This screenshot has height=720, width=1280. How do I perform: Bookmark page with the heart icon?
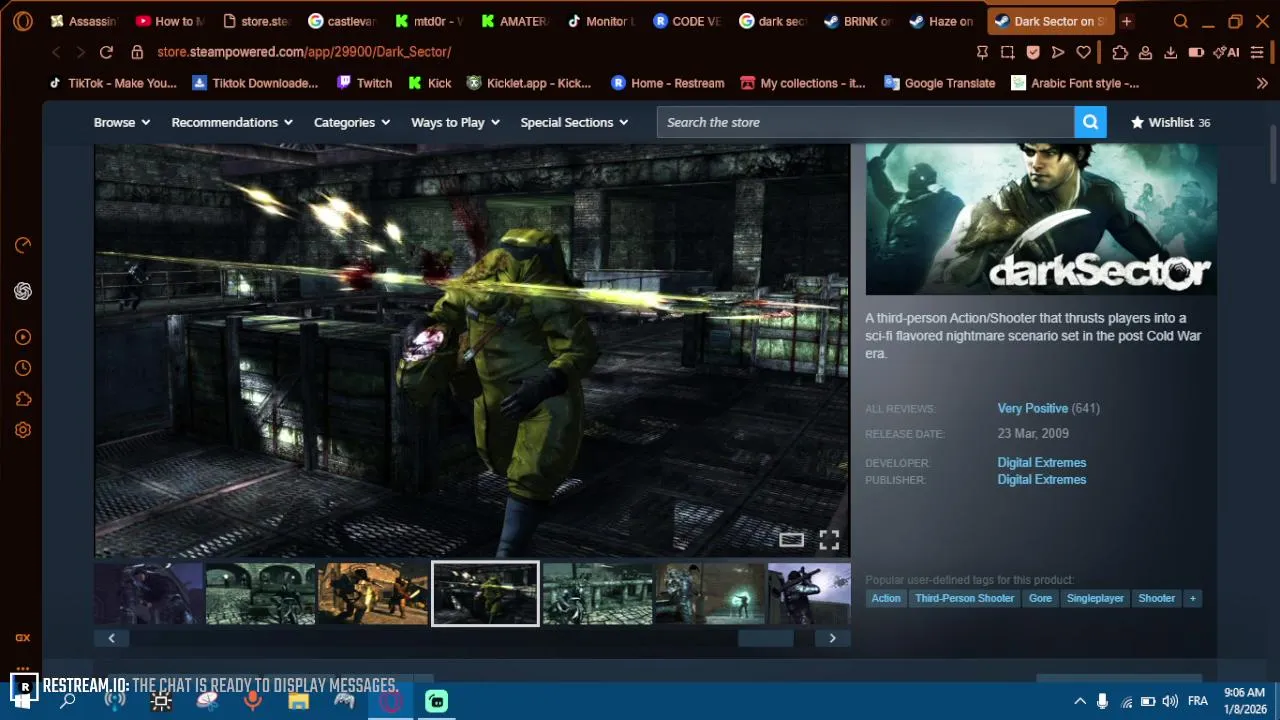pyautogui.click(x=1083, y=52)
